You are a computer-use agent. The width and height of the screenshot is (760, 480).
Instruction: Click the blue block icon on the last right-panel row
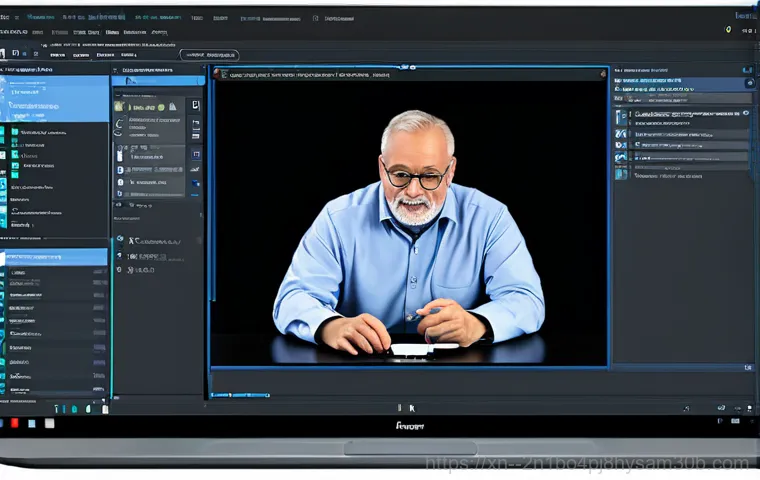pos(621,174)
